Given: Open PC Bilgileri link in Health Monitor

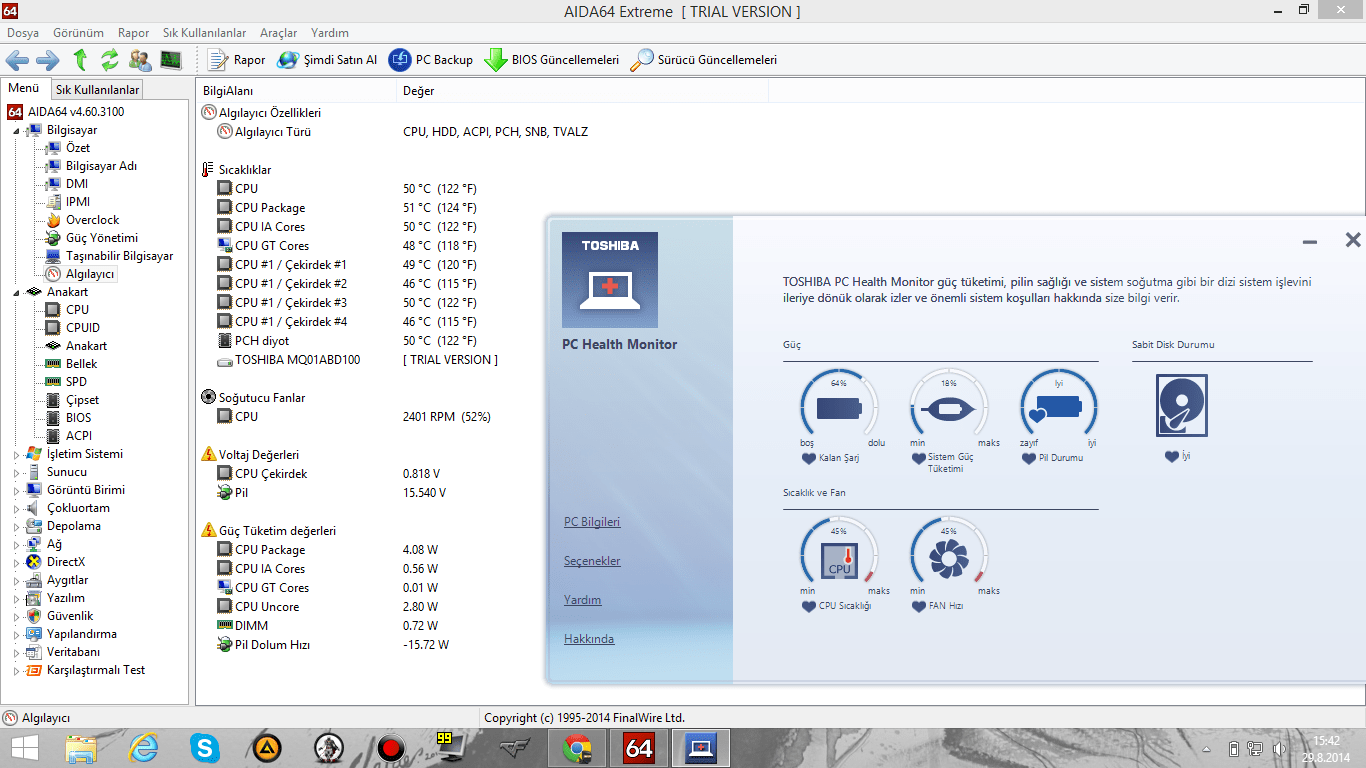Looking at the screenshot, I should [x=592, y=522].
